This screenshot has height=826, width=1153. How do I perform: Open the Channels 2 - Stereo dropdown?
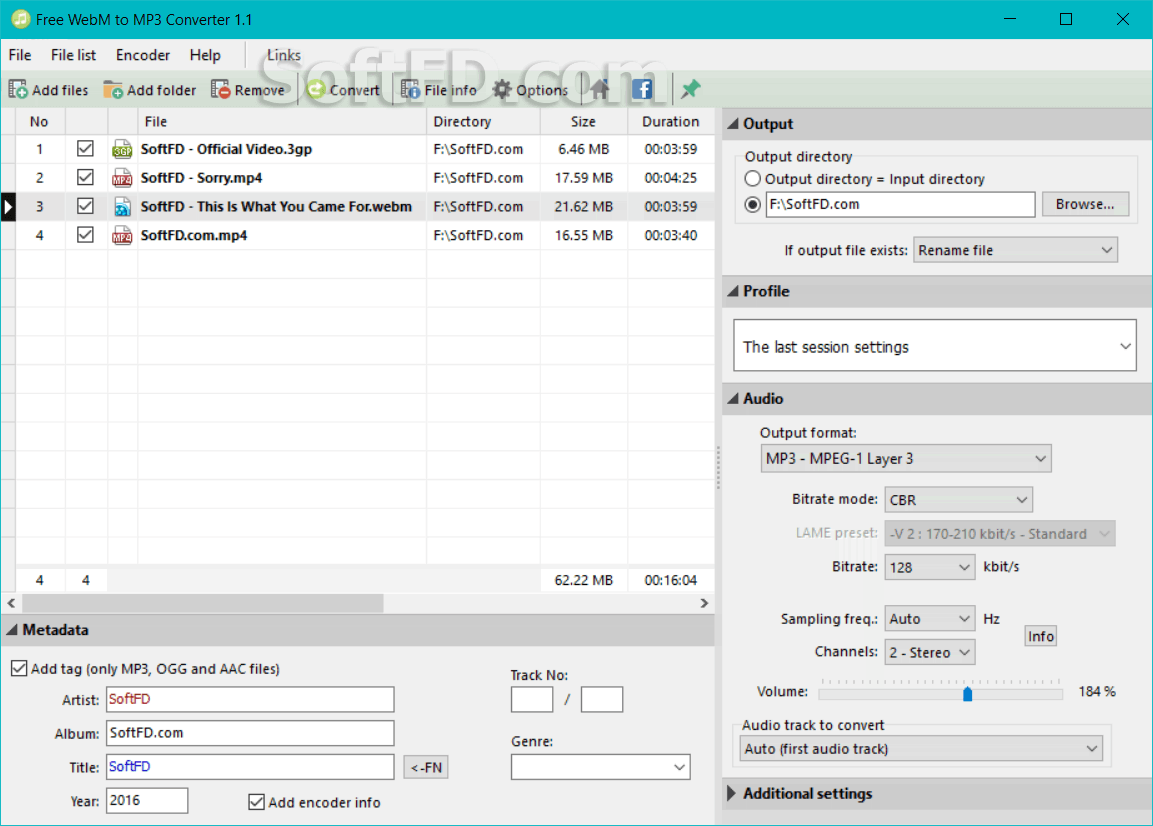tap(929, 652)
